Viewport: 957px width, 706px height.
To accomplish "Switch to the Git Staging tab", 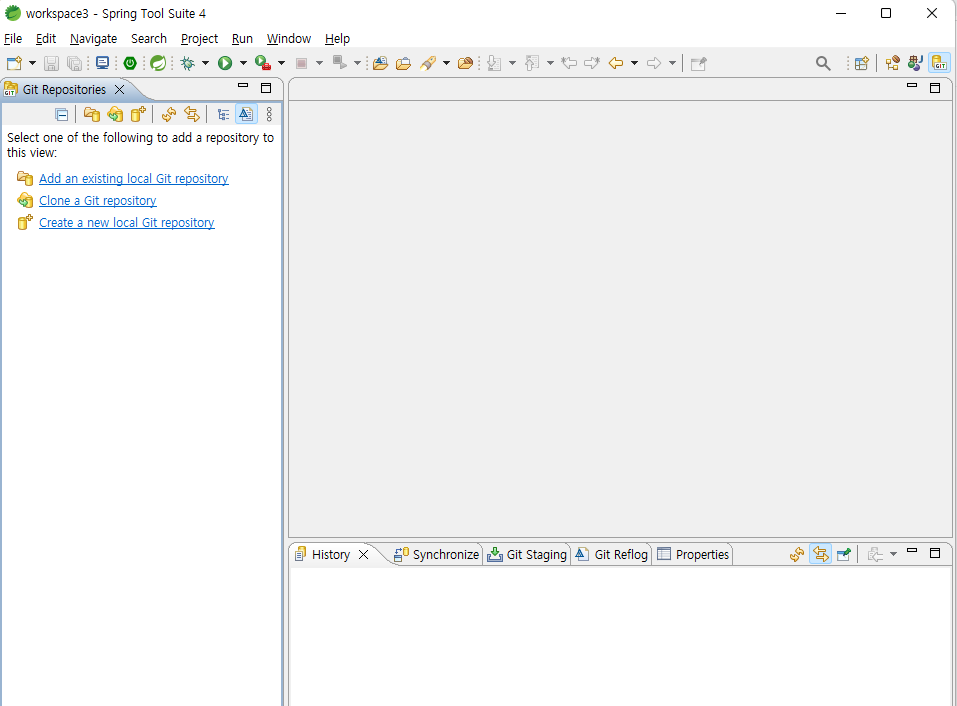I will pos(527,555).
